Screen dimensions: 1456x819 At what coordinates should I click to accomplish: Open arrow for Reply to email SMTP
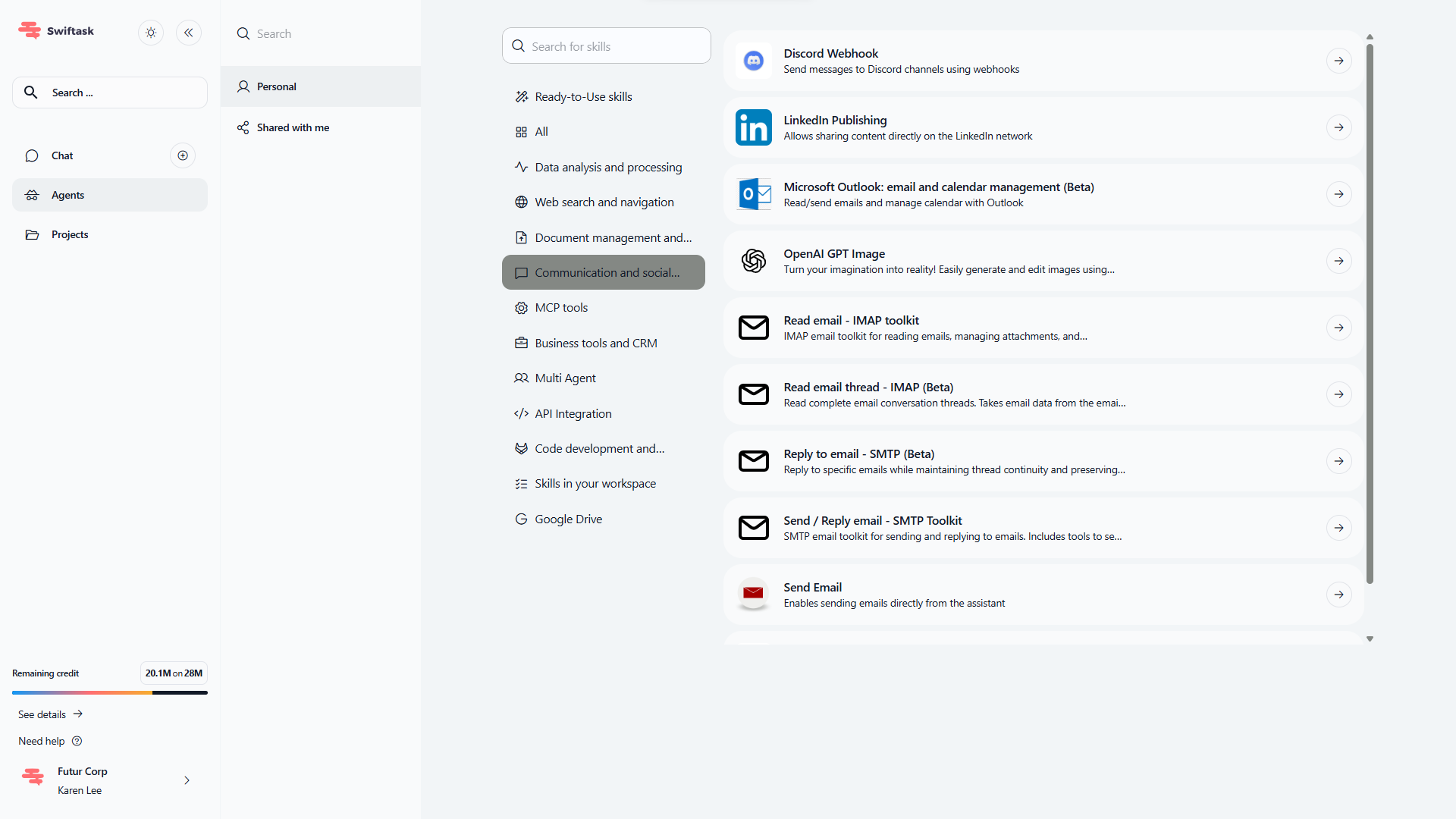click(x=1338, y=461)
